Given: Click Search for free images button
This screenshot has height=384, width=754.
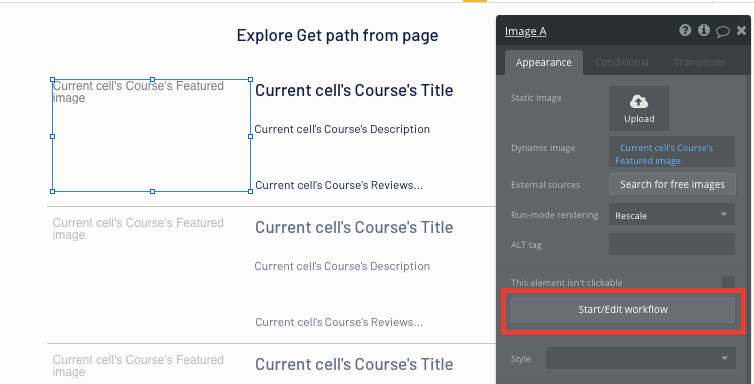Looking at the screenshot, I should click(x=672, y=185).
